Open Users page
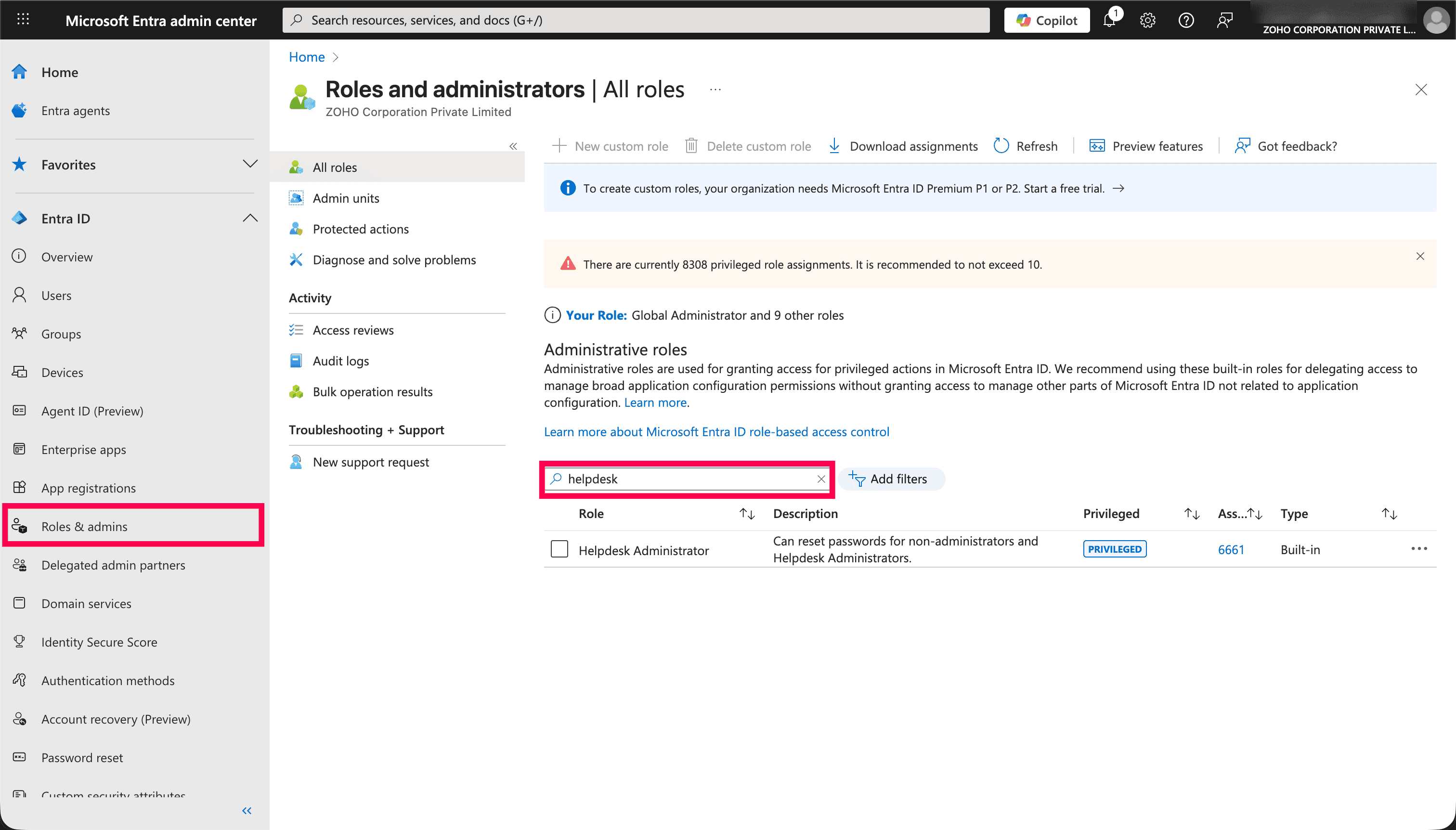Screen dimensions: 1456x830 (56, 295)
